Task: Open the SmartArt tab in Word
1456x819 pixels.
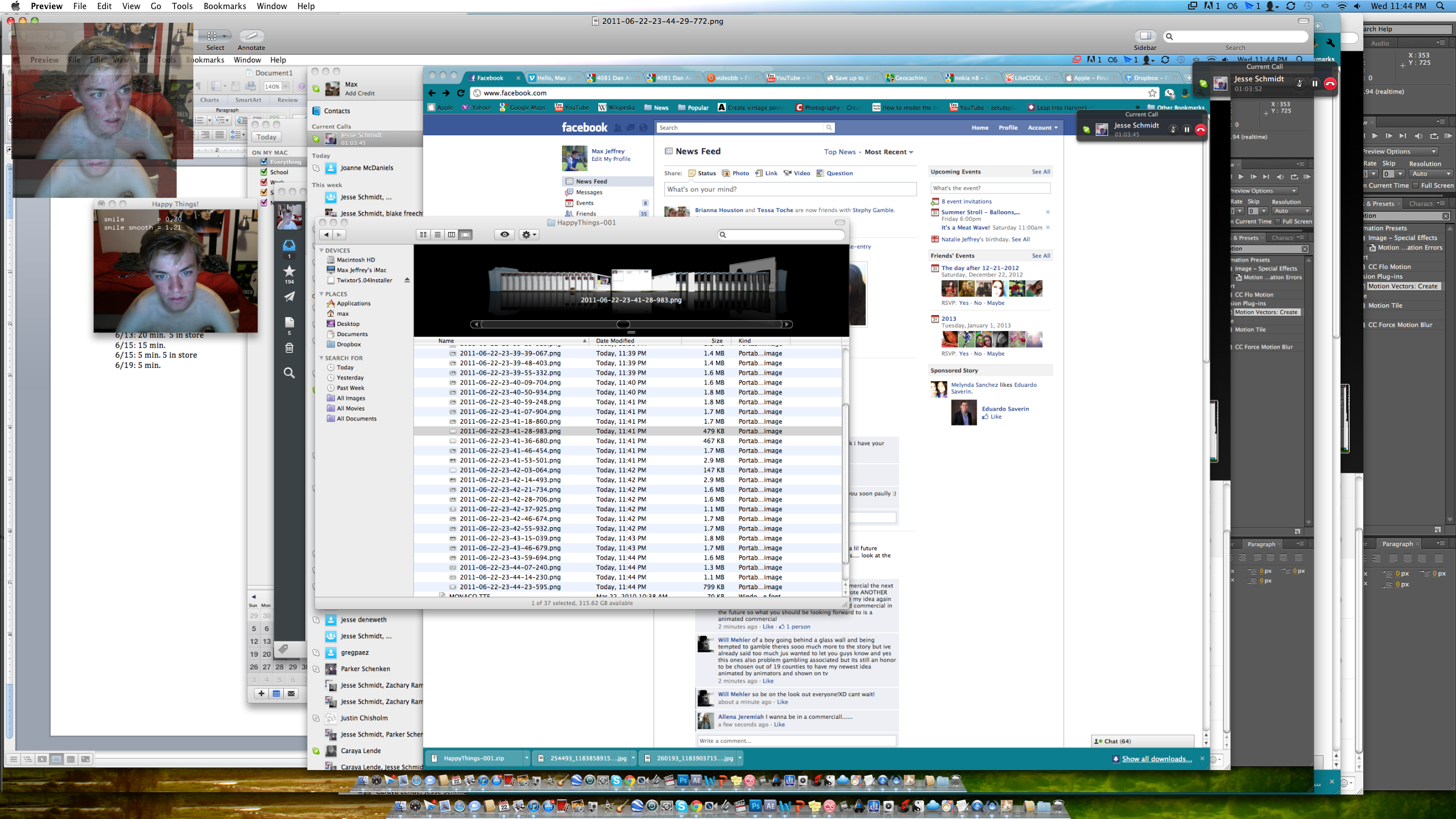Action: 248,100
